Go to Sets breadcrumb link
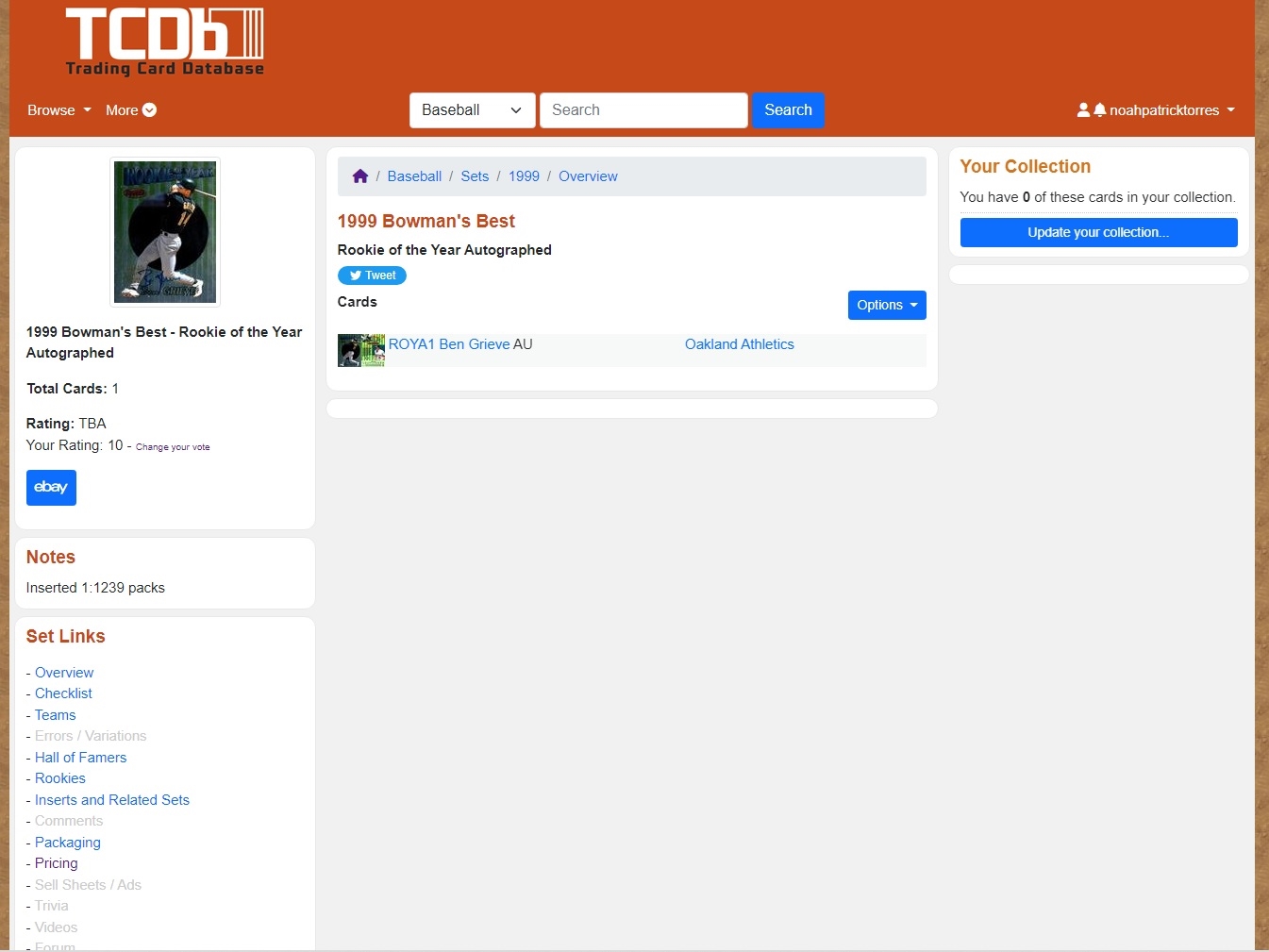This screenshot has height=952, width=1269. click(475, 176)
